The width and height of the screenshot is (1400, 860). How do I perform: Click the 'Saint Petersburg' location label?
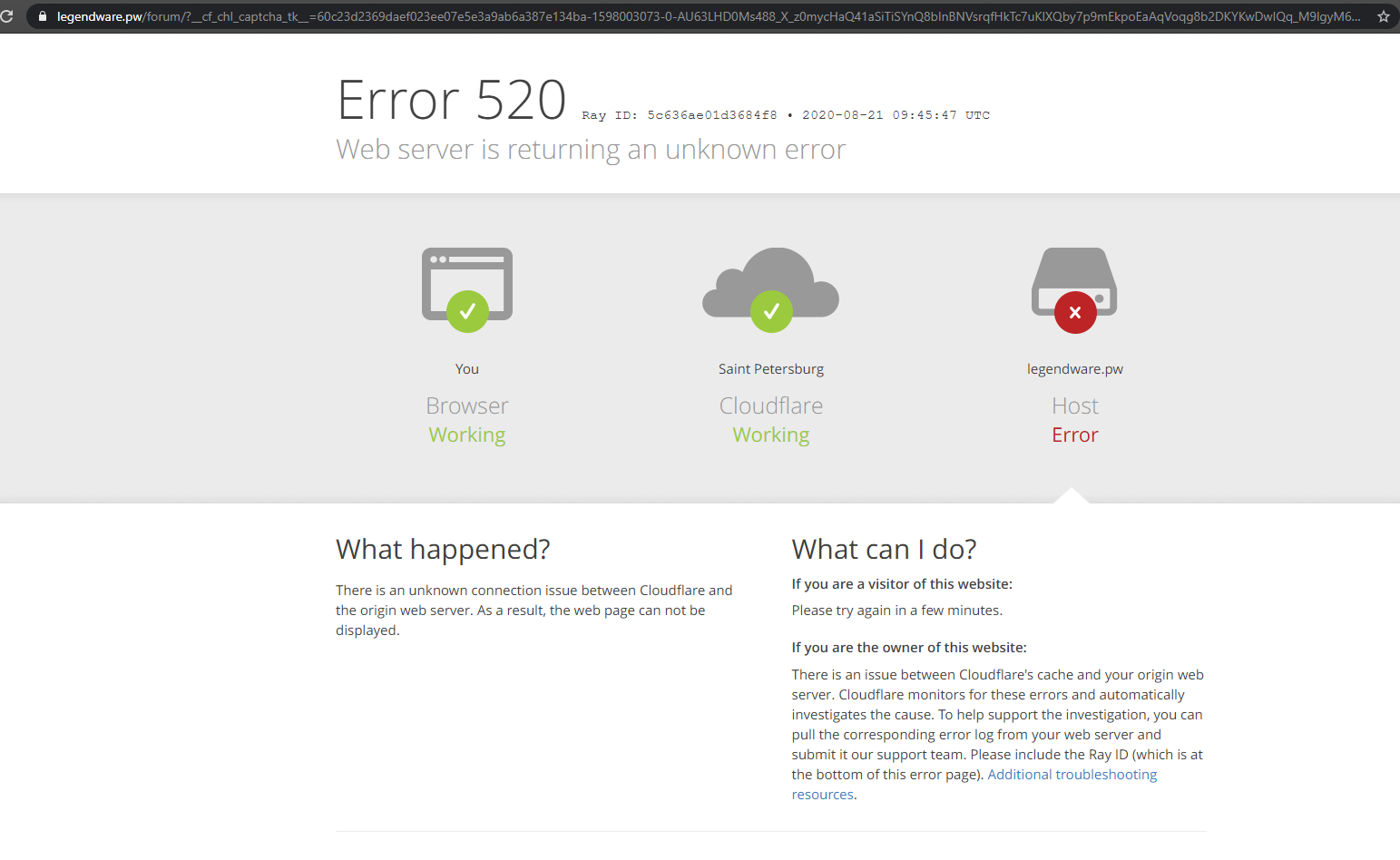coord(771,369)
